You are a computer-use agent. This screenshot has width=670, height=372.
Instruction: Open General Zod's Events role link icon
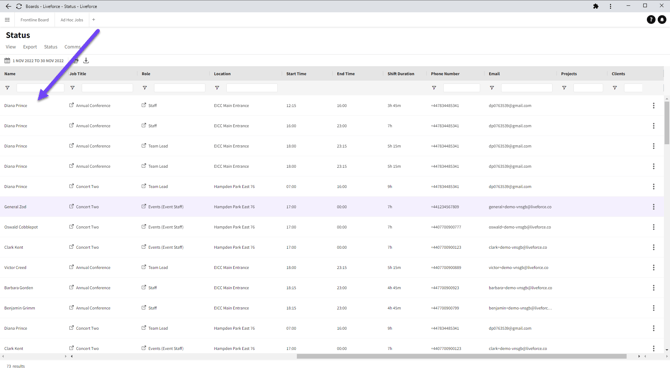pyautogui.click(x=144, y=206)
